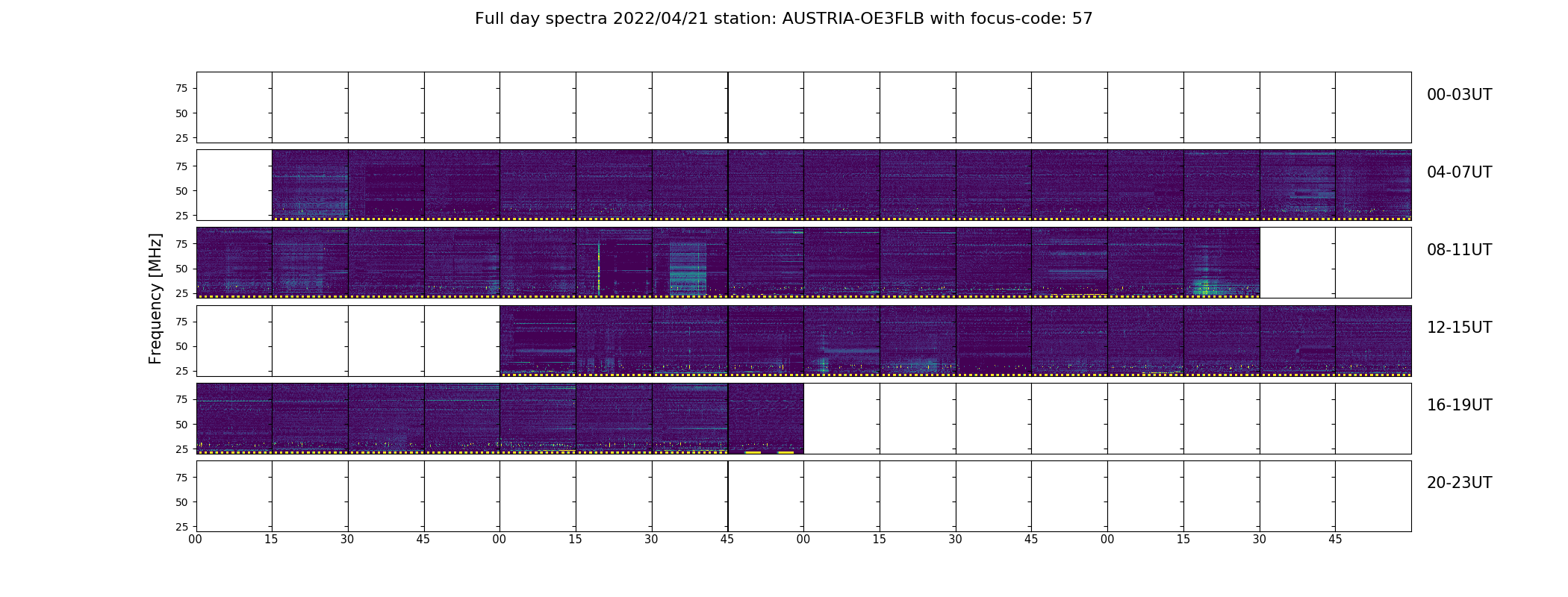Viewport: 1568px width, 597px height.
Task: Click the '50' frequency tick of the 08-11UT row
Action: [x=181, y=269]
